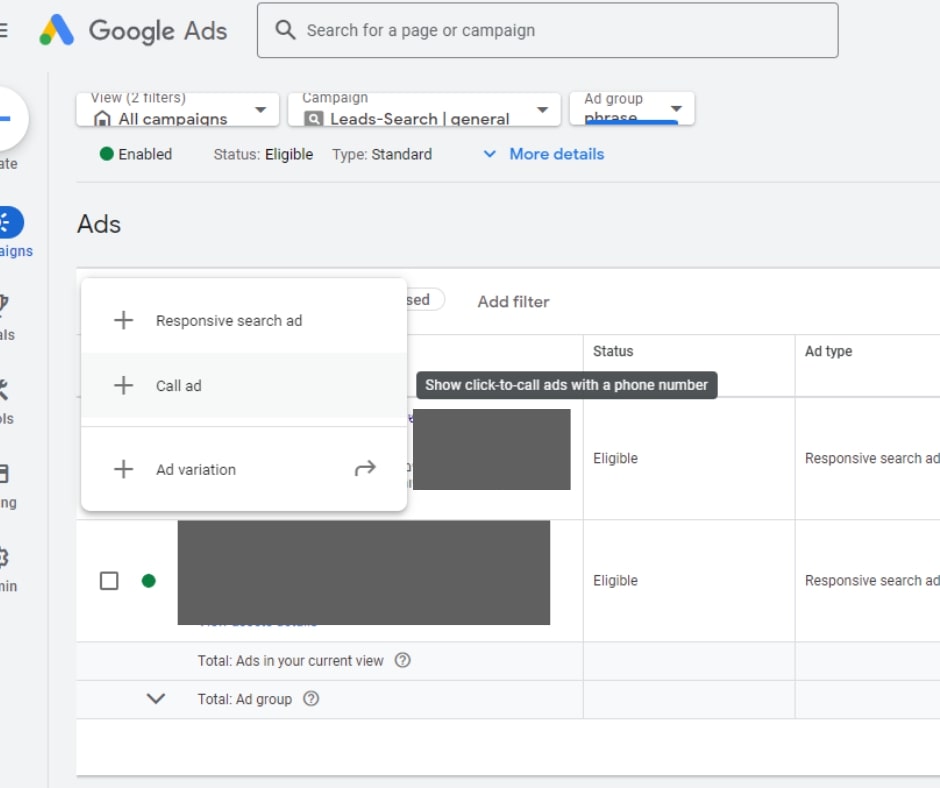Viewport: 940px width, 788px height.
Task: Click the Google Ads logo
Action: (x=133, y=31)
